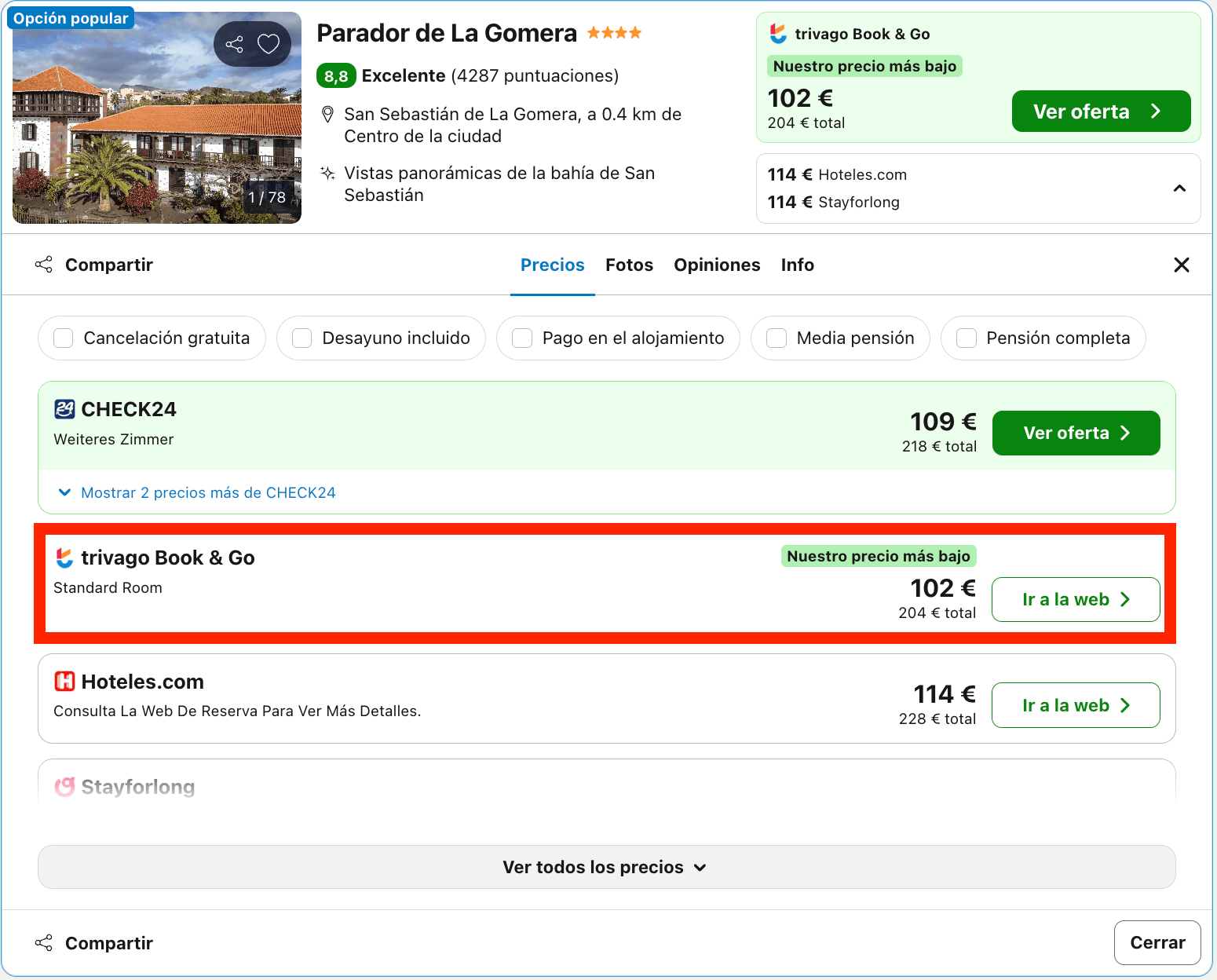Click the Opción popular badge

click(x=71, y=18)
